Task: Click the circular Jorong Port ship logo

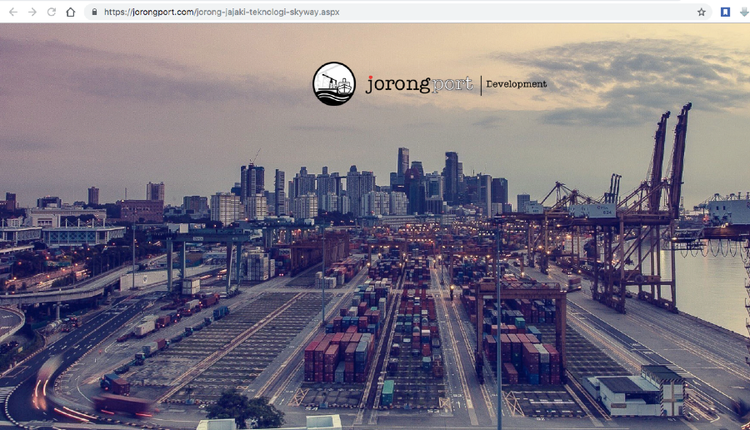Action: click(x=334, y=84)
